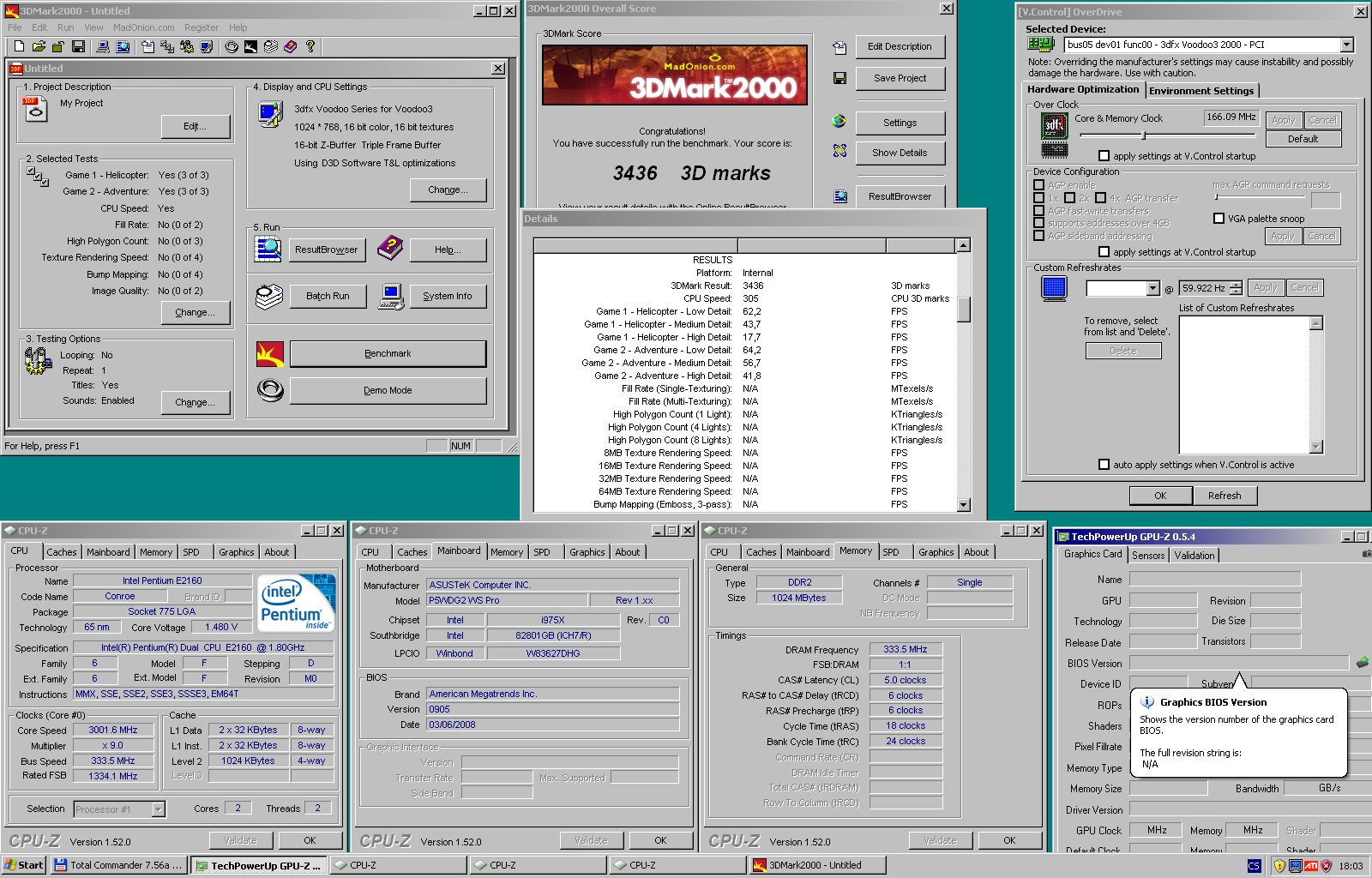The height and width of the screenshot is (878, 1372).
Task: Toggle supports addresses over 4GB checkbox
Action: (x=1038, y=223)
